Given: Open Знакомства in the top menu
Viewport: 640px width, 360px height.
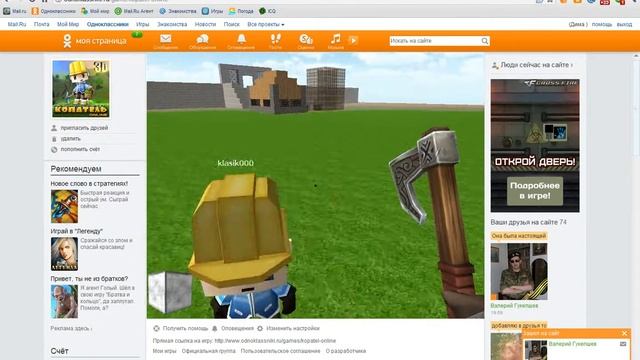Looking at the screenshot, I should pyautogui.click(x=172, y=24).
